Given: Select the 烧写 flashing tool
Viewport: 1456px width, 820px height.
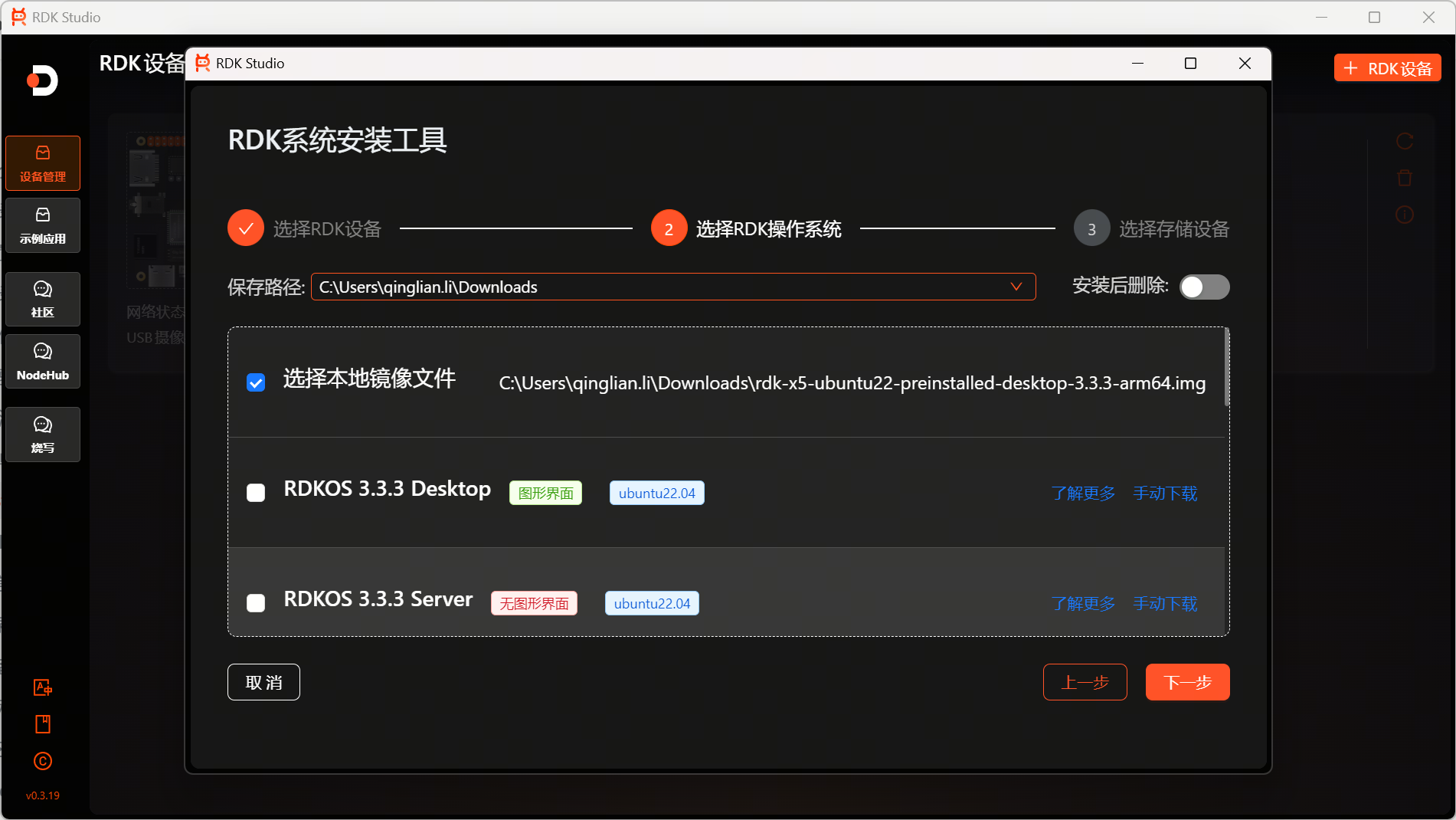Looking at the screenshot, I should 42,434.
